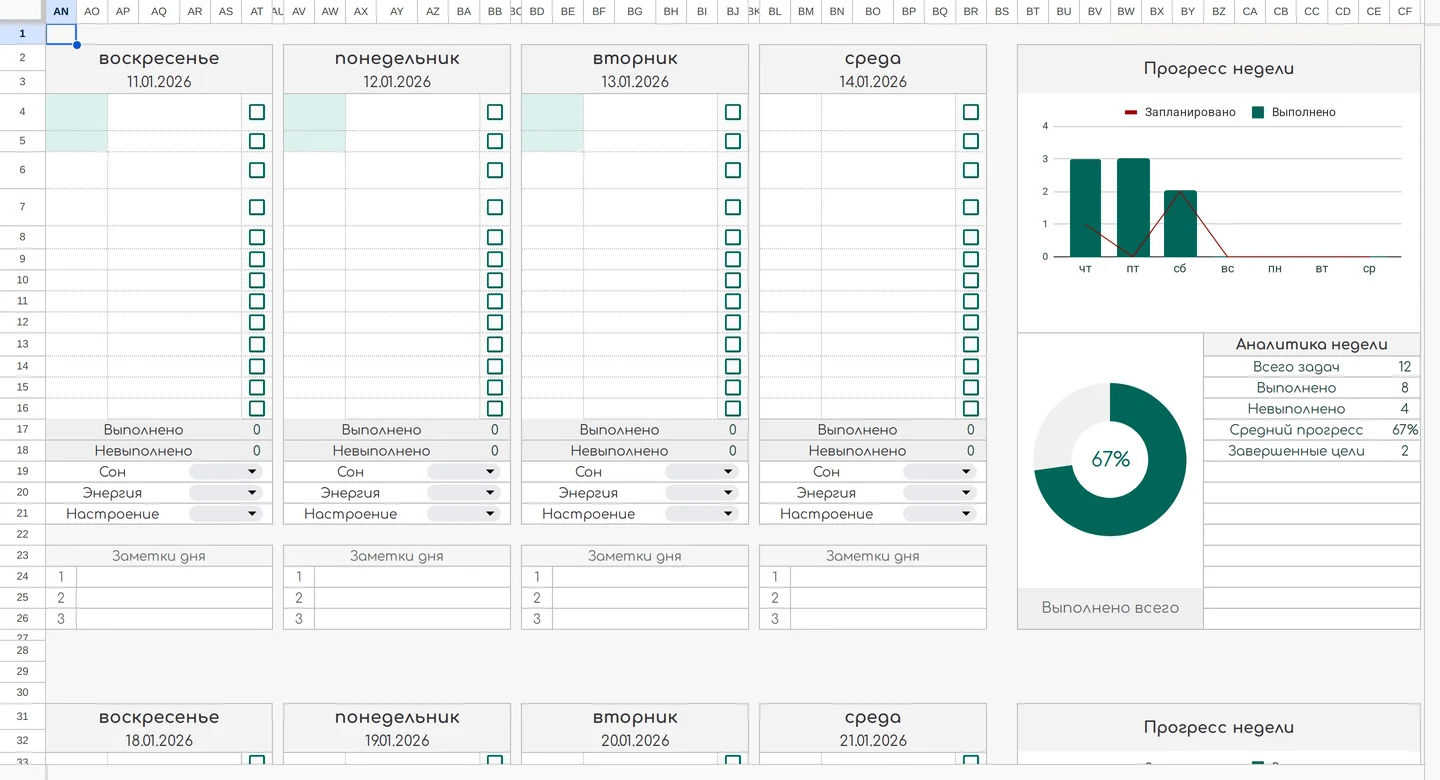Expand the Настроение dropdown for понедельник 12.01.2026
This screenshot has width=1440, height=780.
(464, 514)
